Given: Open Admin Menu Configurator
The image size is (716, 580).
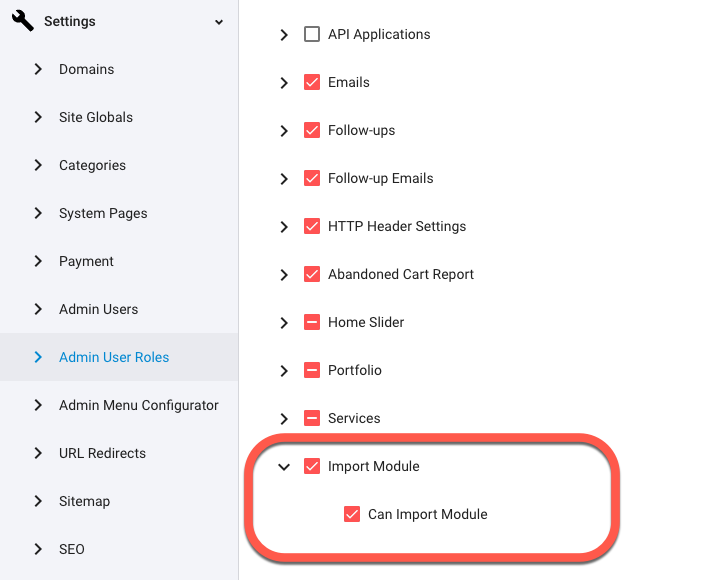Looking at the screenshot, I should [139, 405].
